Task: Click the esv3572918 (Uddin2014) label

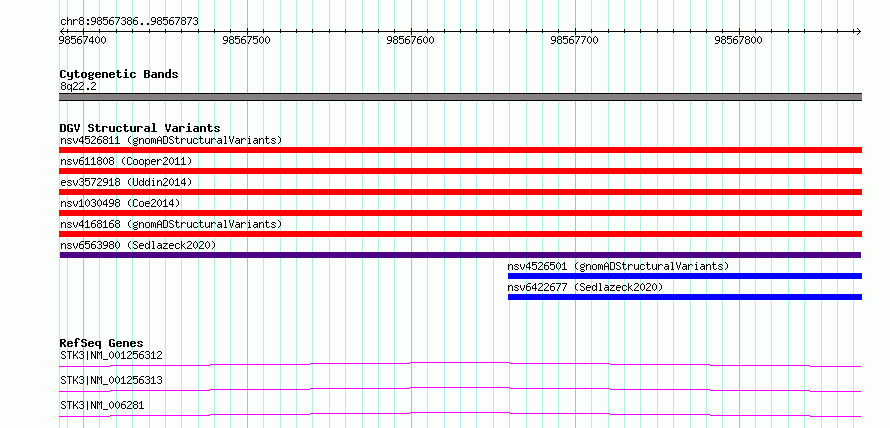Action: tap(126, 182)
